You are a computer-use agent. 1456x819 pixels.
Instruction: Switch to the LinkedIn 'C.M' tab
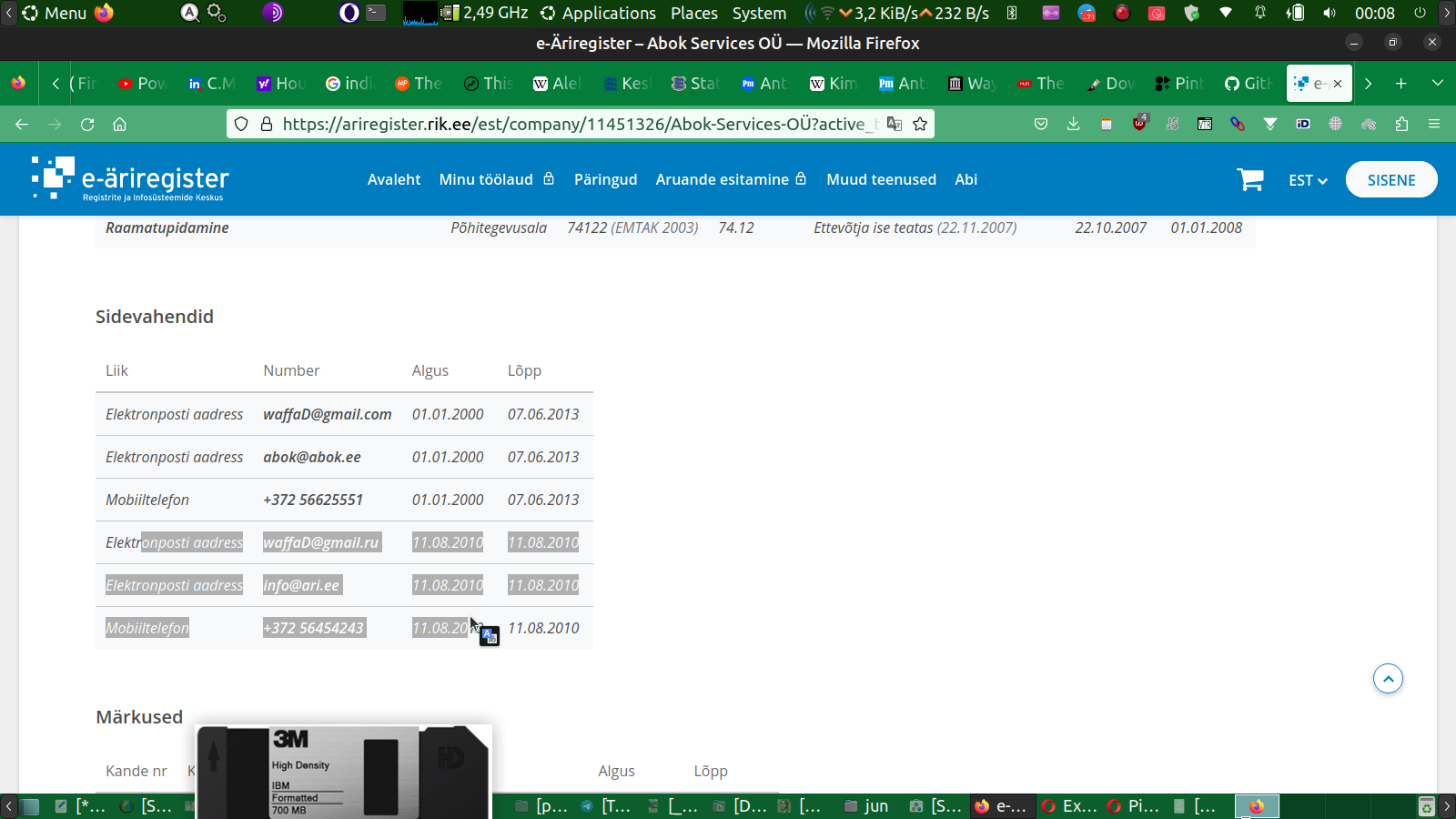pos(211,83)
